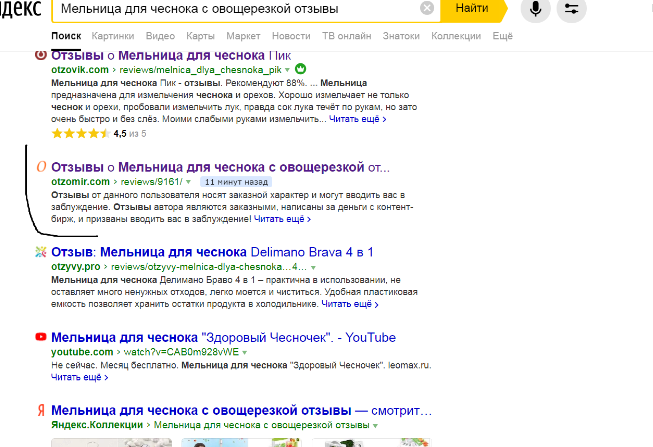Expand dropdown arrow after otzyvy.pro URL
The width and height of the screenshot is (653, 447).
[313, 267]
